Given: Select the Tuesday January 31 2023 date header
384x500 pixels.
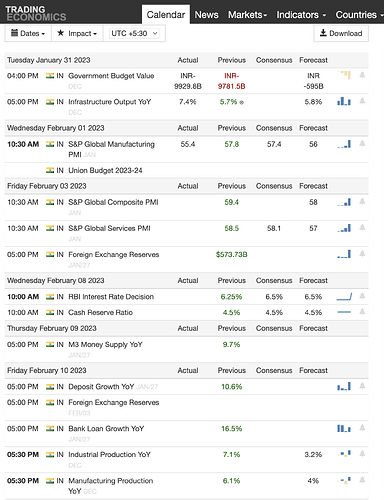Looking at the screenshot, I should [49, 60].
